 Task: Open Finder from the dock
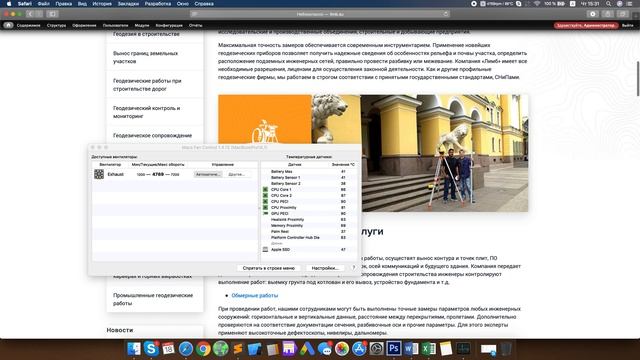coord(134,349)
